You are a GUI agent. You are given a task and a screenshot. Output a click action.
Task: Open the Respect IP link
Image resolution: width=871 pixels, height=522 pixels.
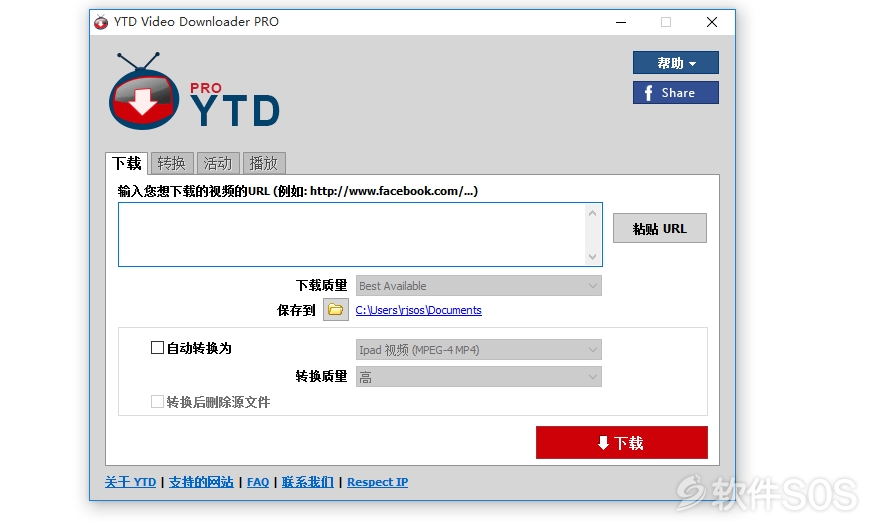click(x=378, y=482)
